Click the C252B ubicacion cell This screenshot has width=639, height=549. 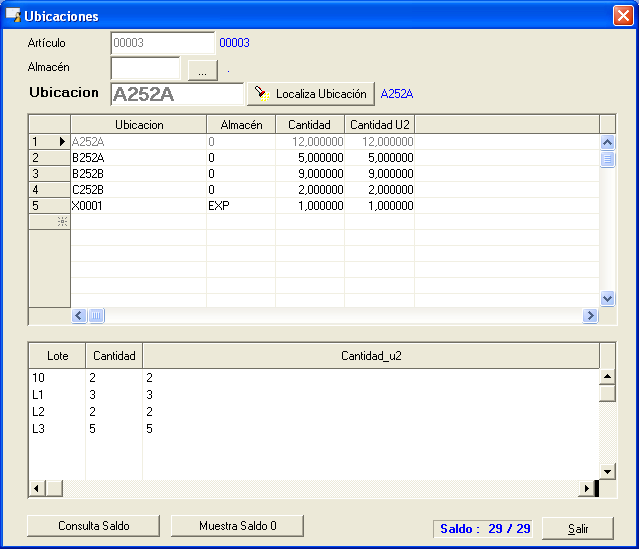click(139, 190)
